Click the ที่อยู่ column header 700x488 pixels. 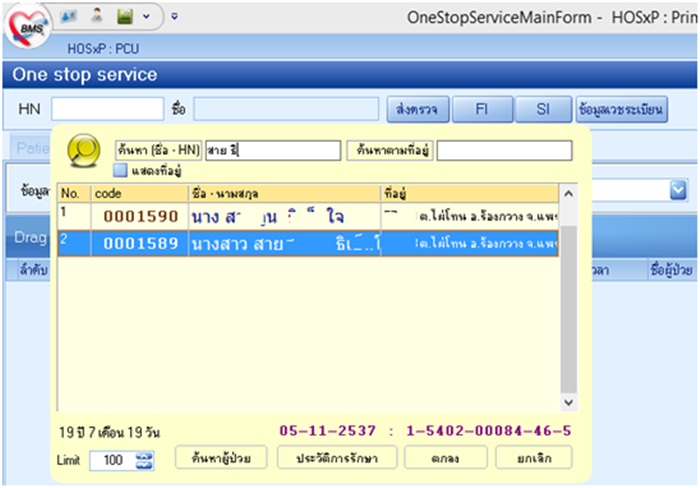(470, 193)
